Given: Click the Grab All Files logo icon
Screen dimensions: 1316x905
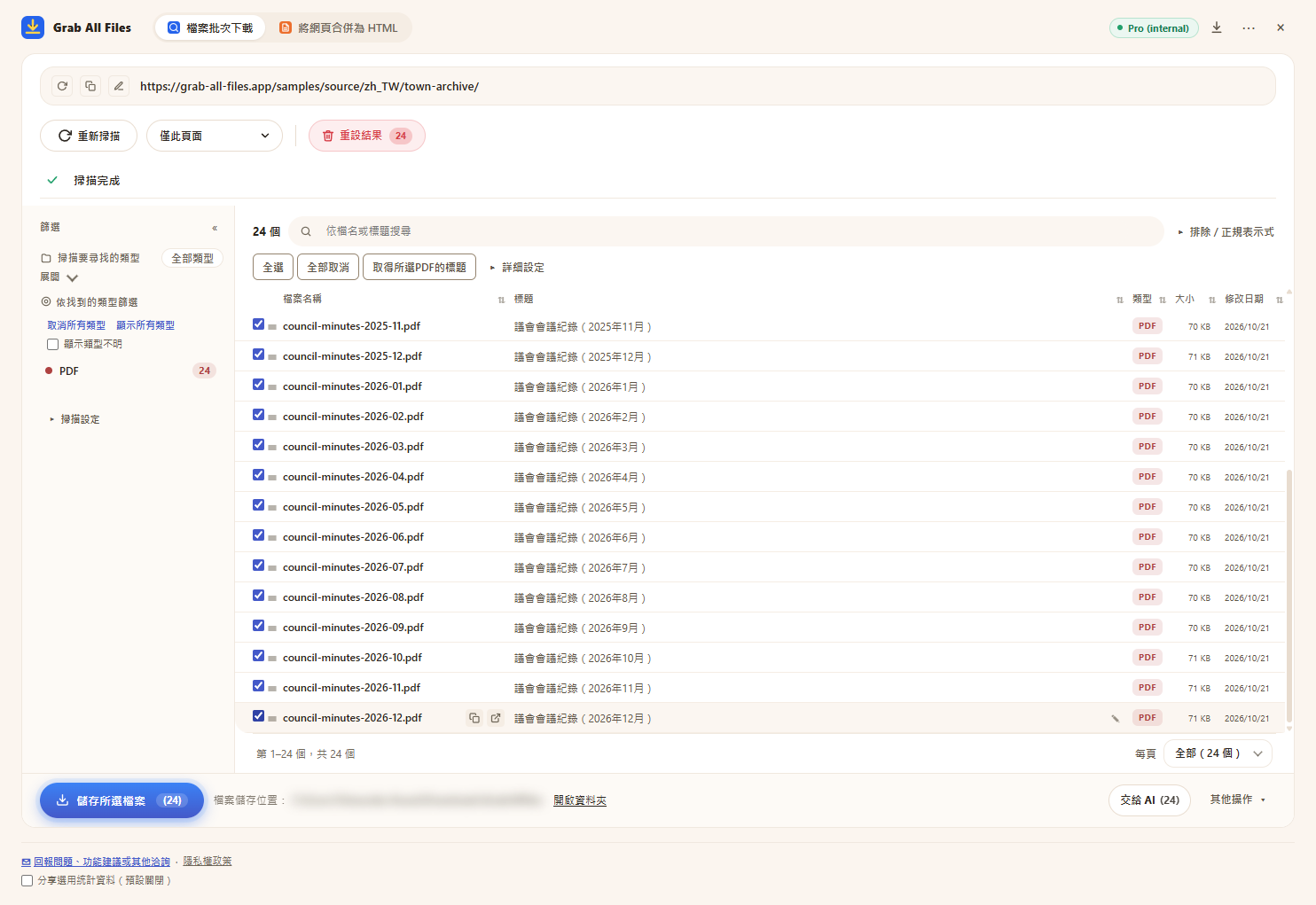Looking at the screenshot, I should (33, 27).
